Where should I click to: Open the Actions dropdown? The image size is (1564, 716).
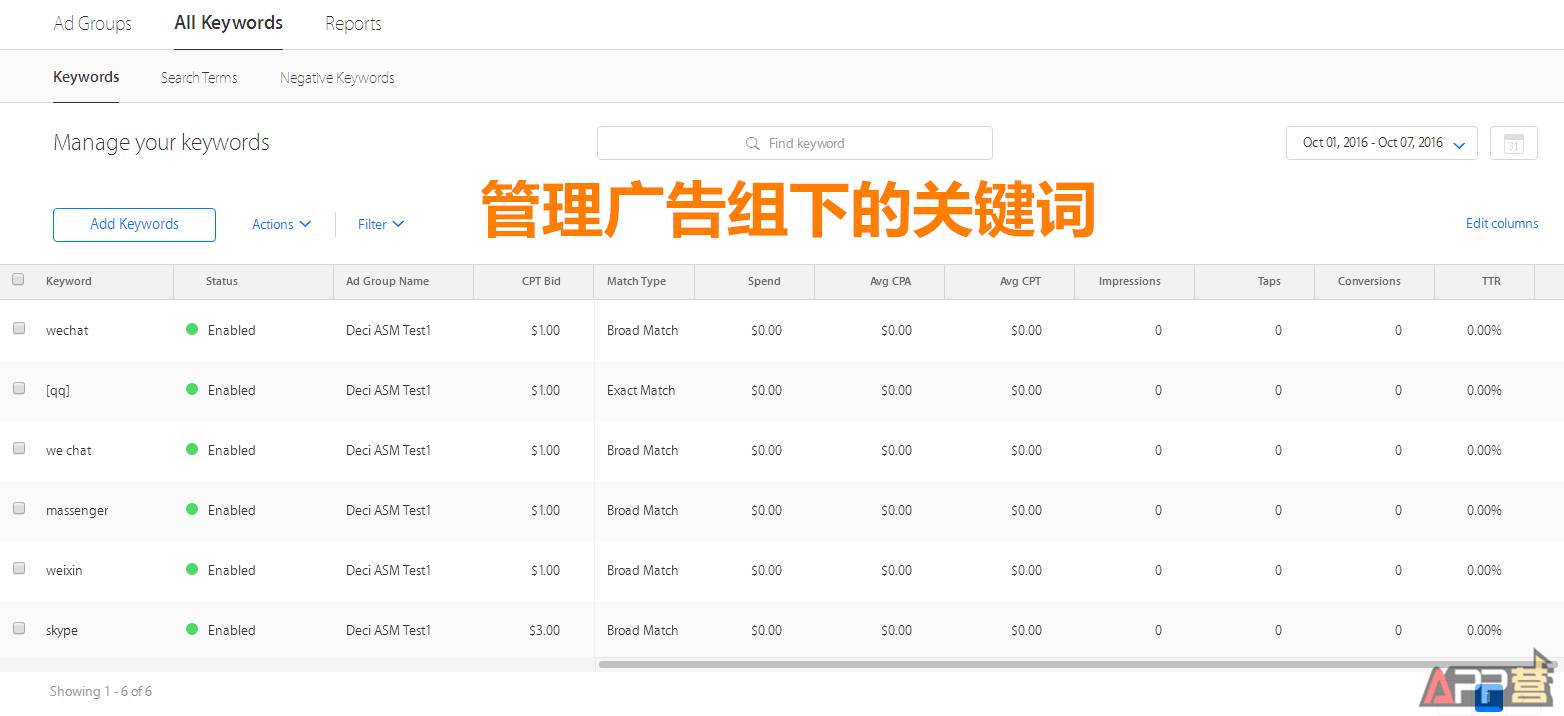281,224
